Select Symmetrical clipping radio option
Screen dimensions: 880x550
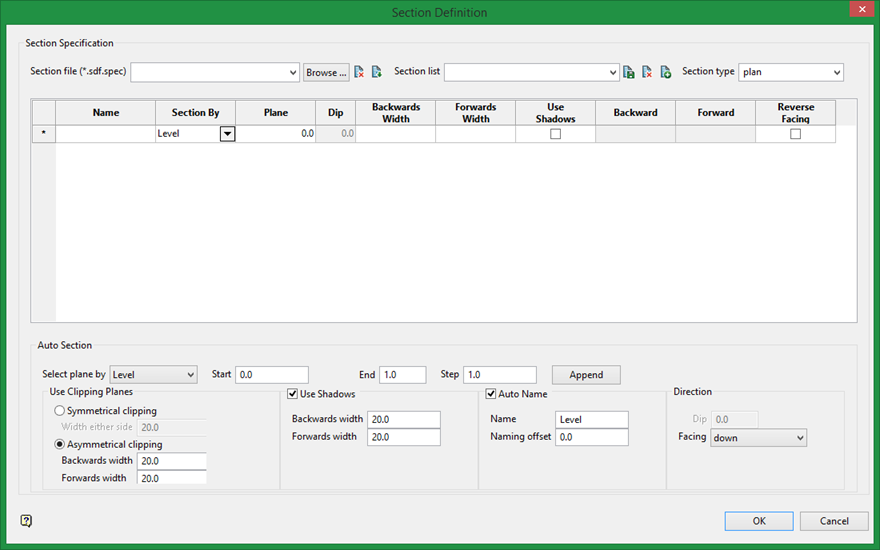(60, 411)
